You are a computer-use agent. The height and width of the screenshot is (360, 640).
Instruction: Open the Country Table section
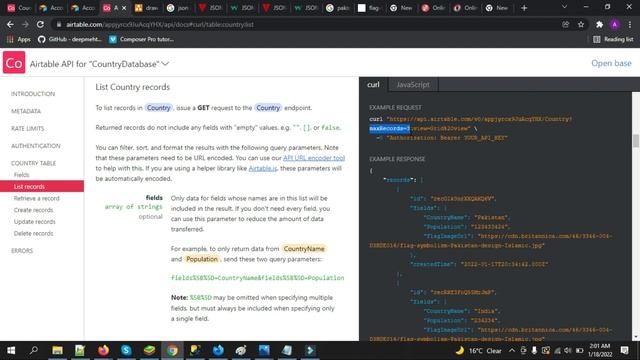pos(33,163)
